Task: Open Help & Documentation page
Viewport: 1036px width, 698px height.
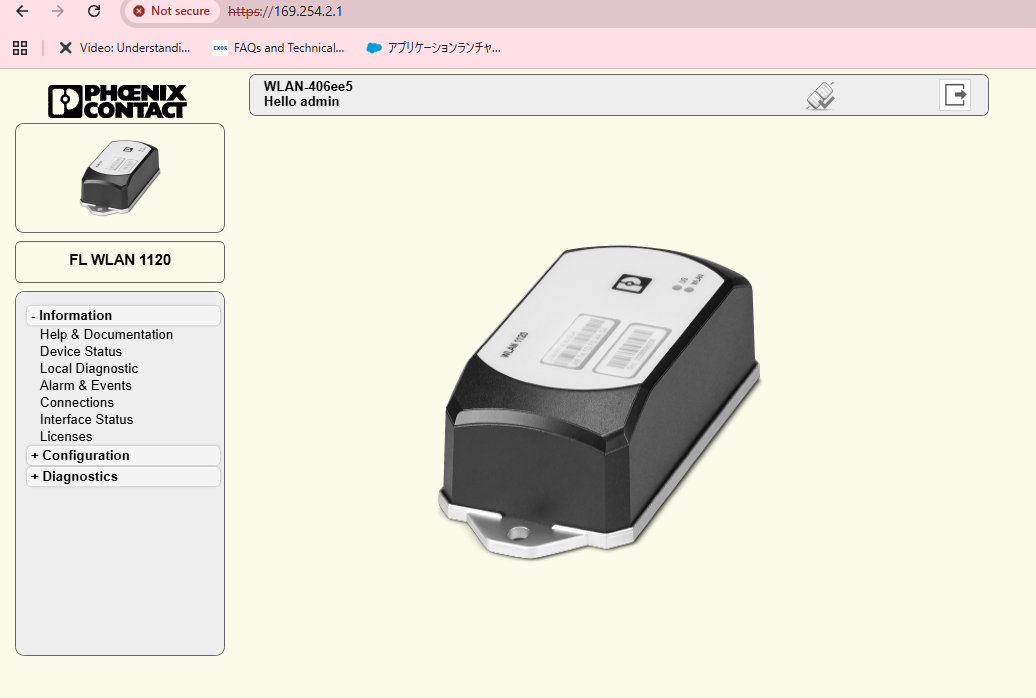Action: [106, 334]
